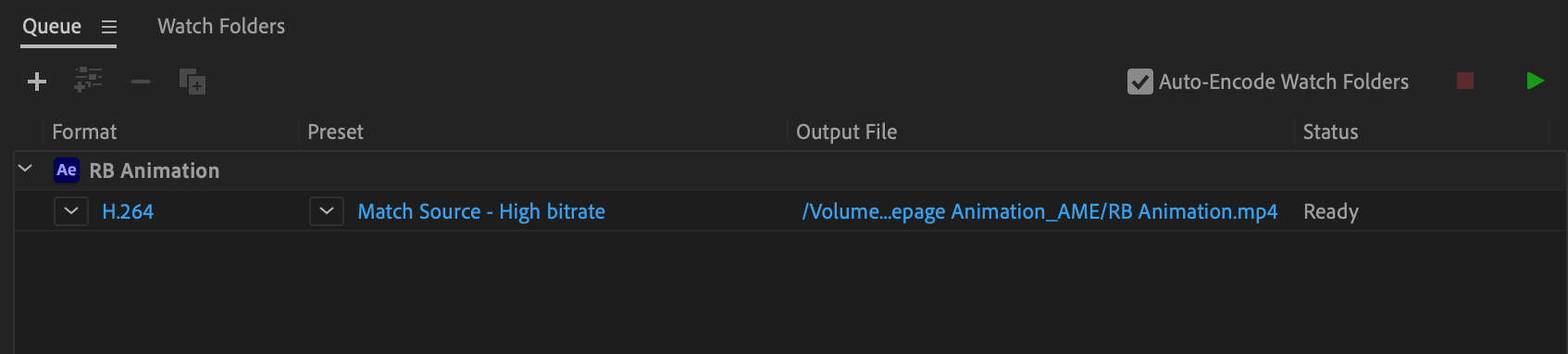Click the Add Source plus icon
This screenshot has width=1568, height=354.
pos(37,82)
